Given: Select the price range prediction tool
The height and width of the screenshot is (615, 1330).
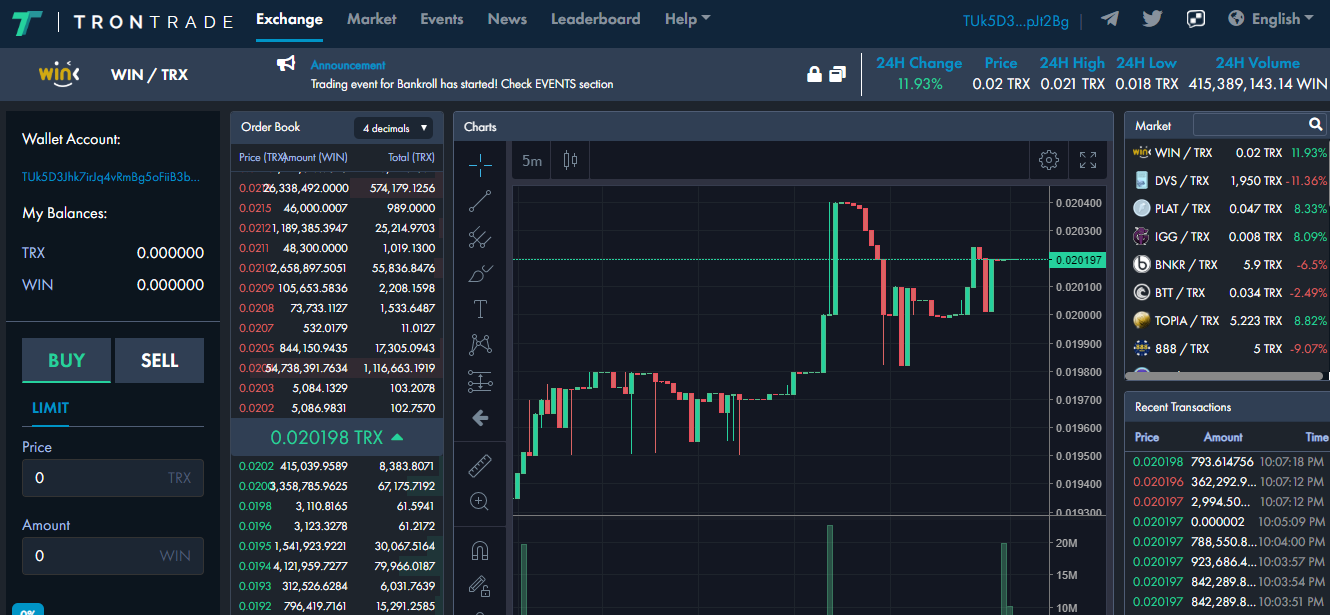Looking at the screenshot, I should pos(480,381).
